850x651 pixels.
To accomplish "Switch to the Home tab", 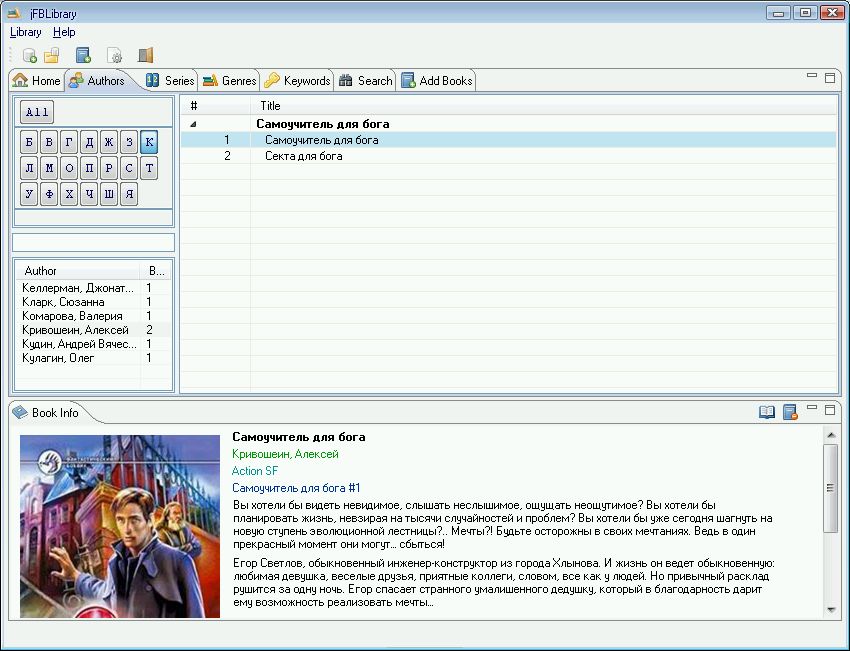I will [36, 81].
